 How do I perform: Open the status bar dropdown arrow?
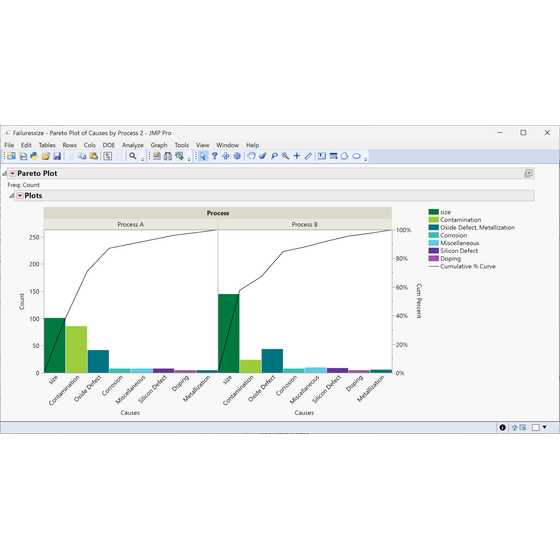tap(545, 427)
